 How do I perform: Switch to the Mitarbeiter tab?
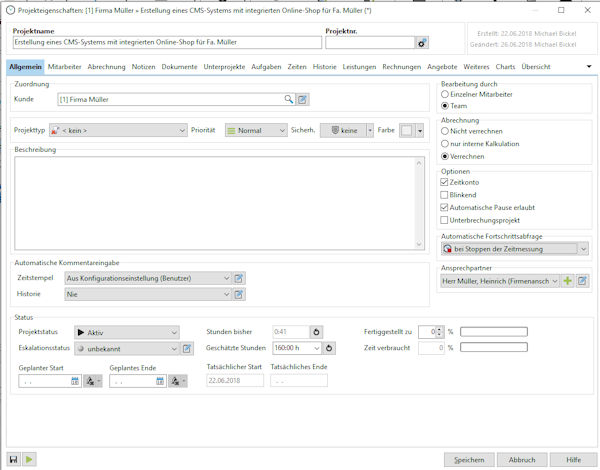(x=64, y=65)
